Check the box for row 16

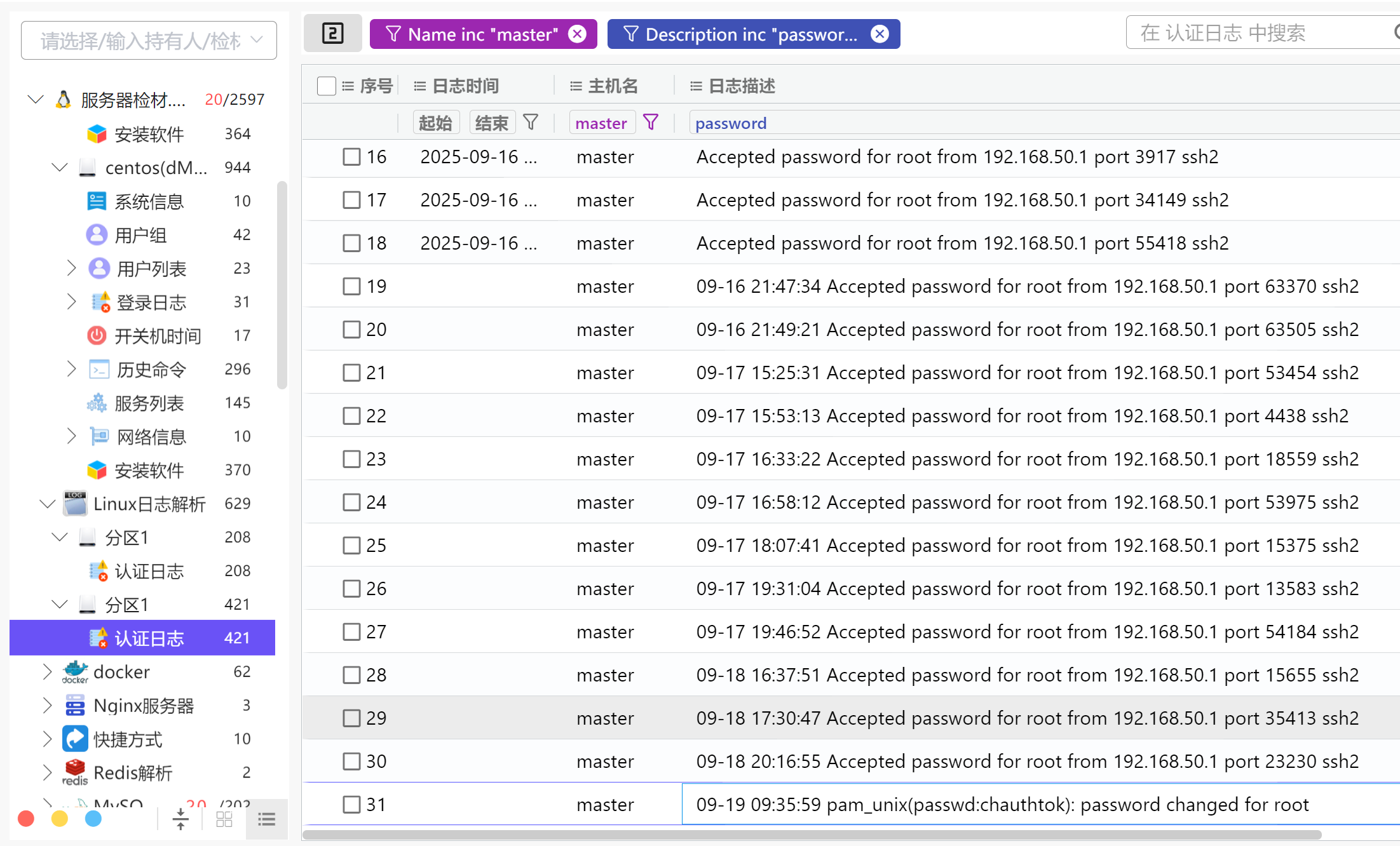(351, 157)
